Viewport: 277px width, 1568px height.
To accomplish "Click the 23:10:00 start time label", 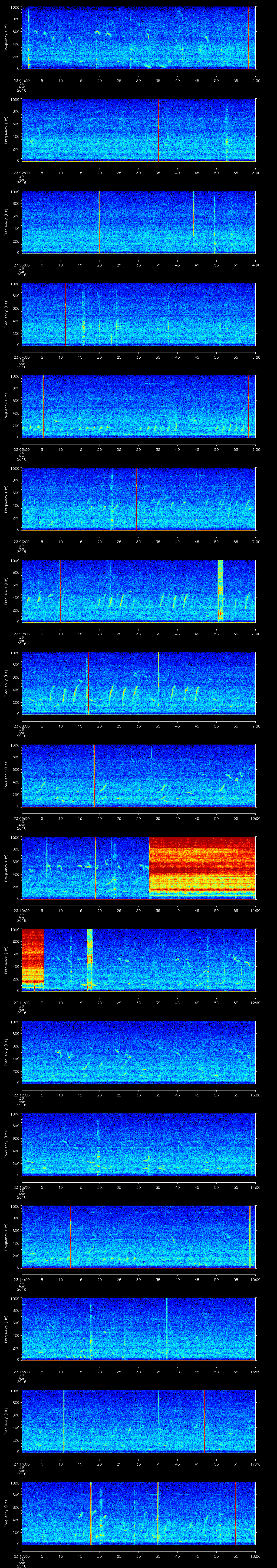I will [x=22, y=910].
